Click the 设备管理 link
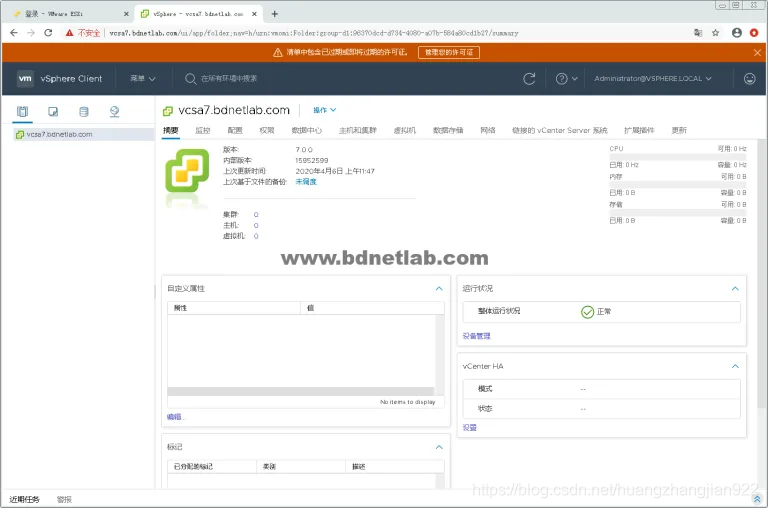This screenshot has height=508, width=768. pyautogui.click(x=476, y=336)
